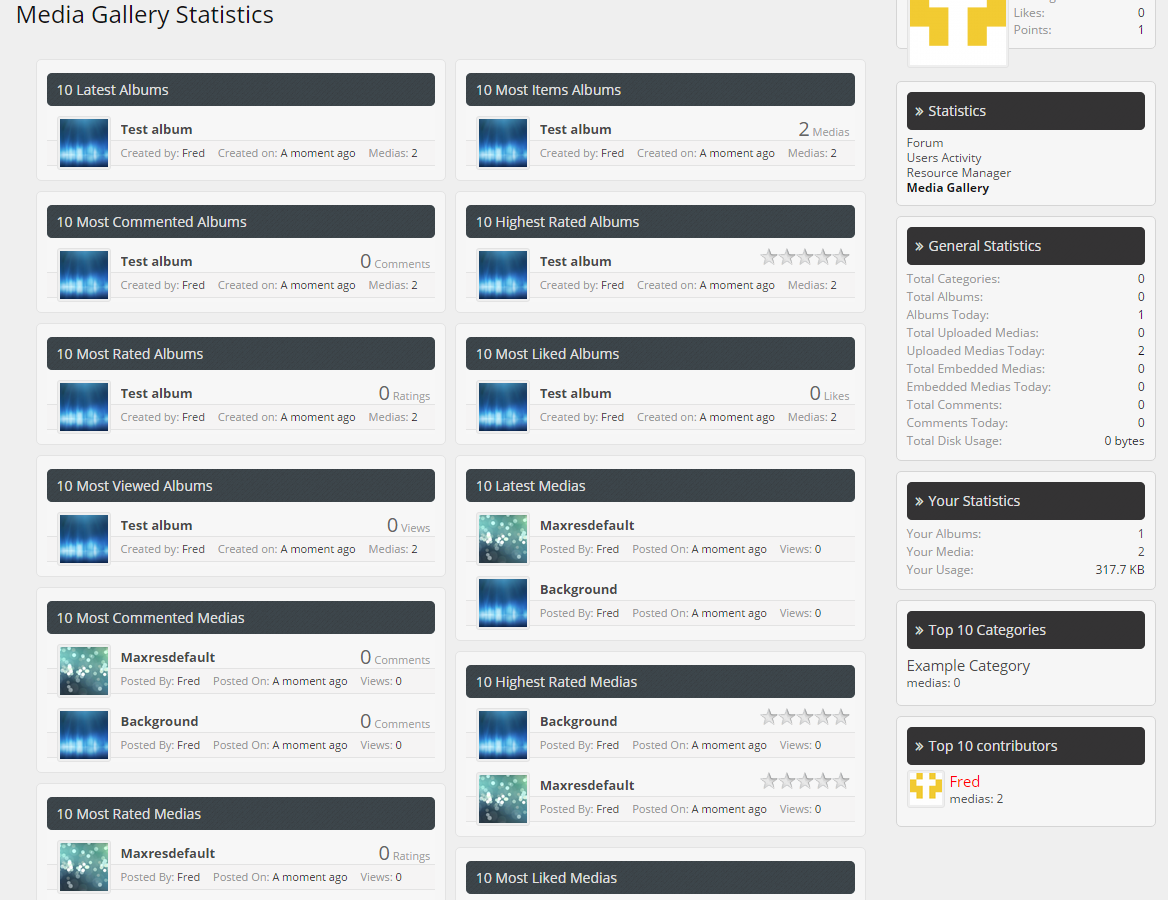The image size is (1168, 900).
Task: Click Background thumbnail in 10 Highest Rated Medias
Action: 503,735
